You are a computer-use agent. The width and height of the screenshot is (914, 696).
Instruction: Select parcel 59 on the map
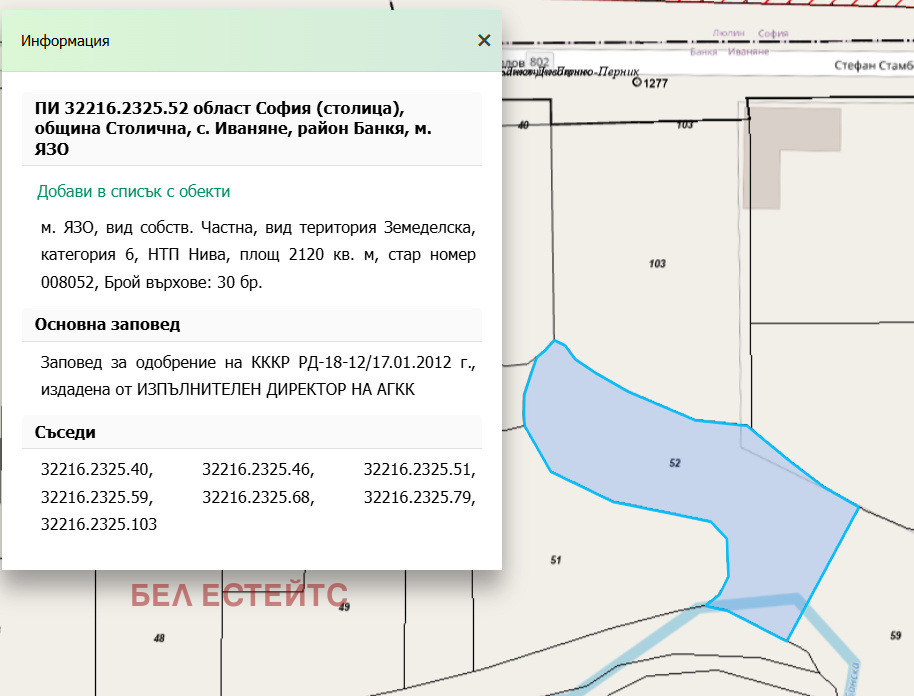point(894,635)
